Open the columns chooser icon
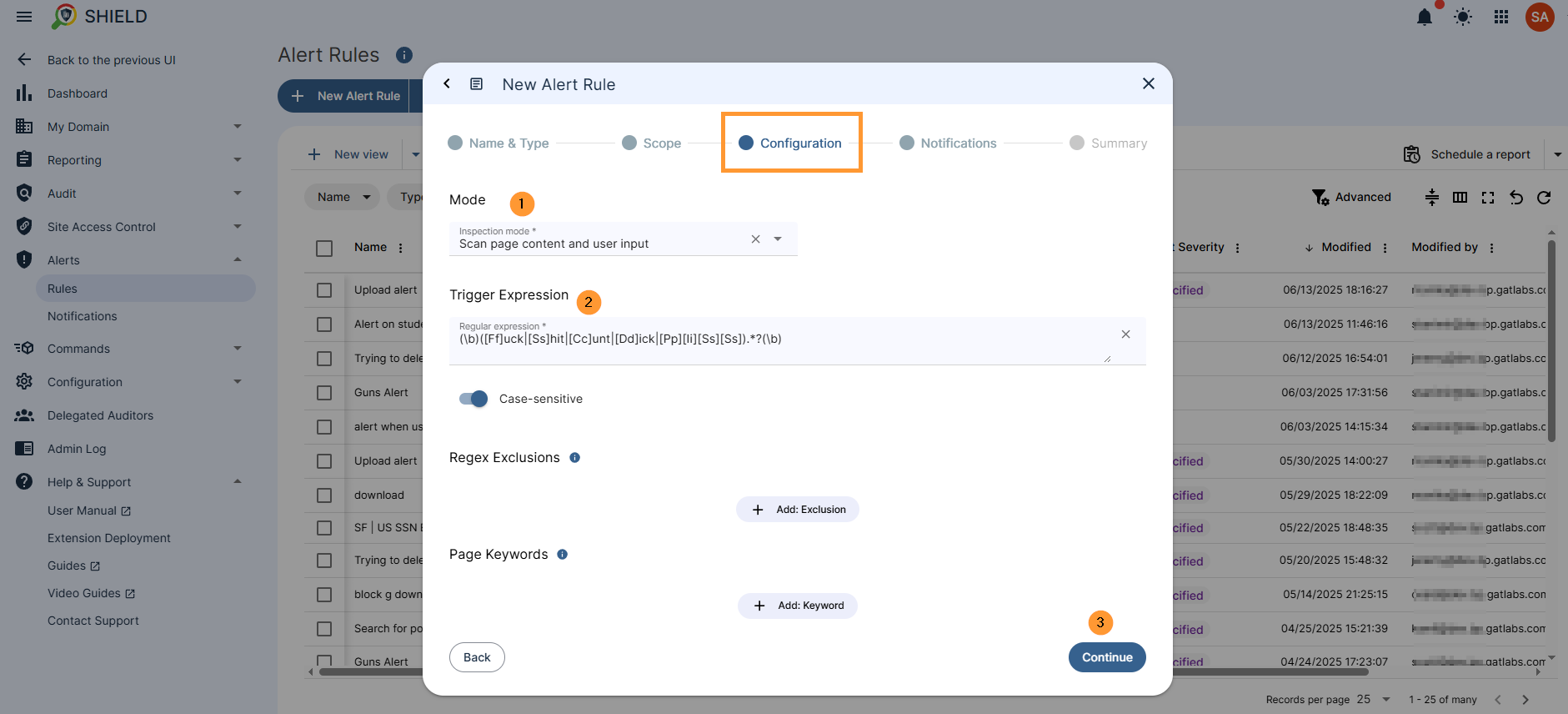Image resolution: width=1568 pixels, height=714 pixels. [x=1460, y=197]
